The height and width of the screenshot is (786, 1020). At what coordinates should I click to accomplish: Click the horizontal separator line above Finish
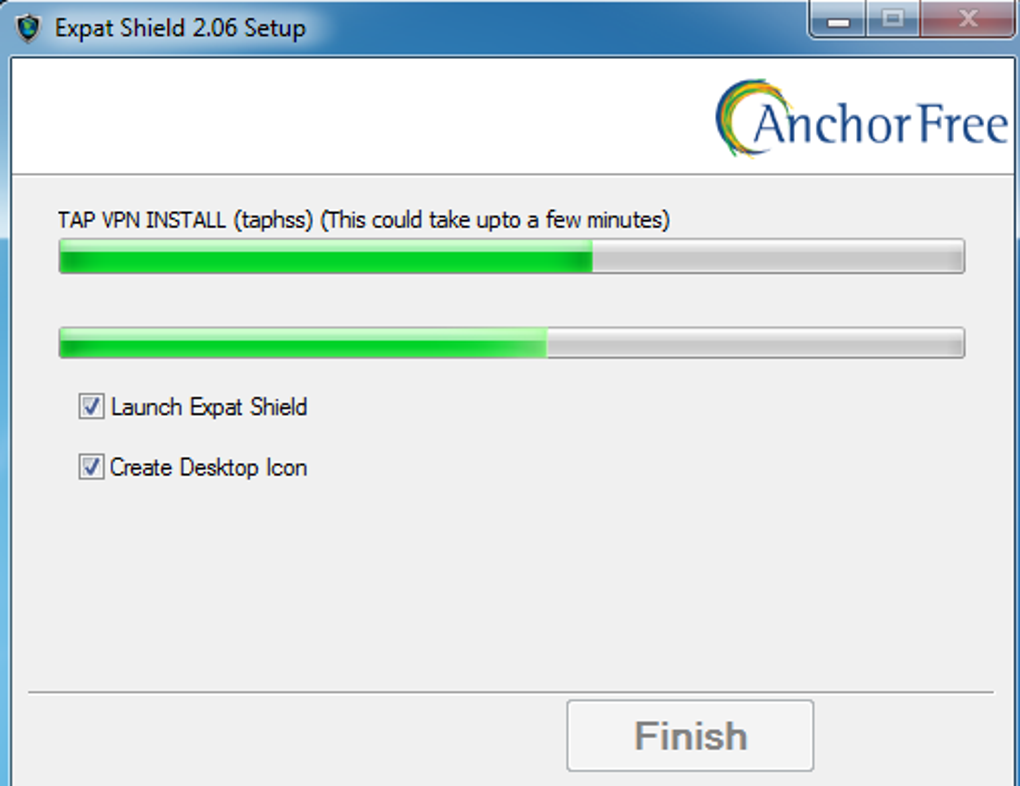(x=511, y=692)
